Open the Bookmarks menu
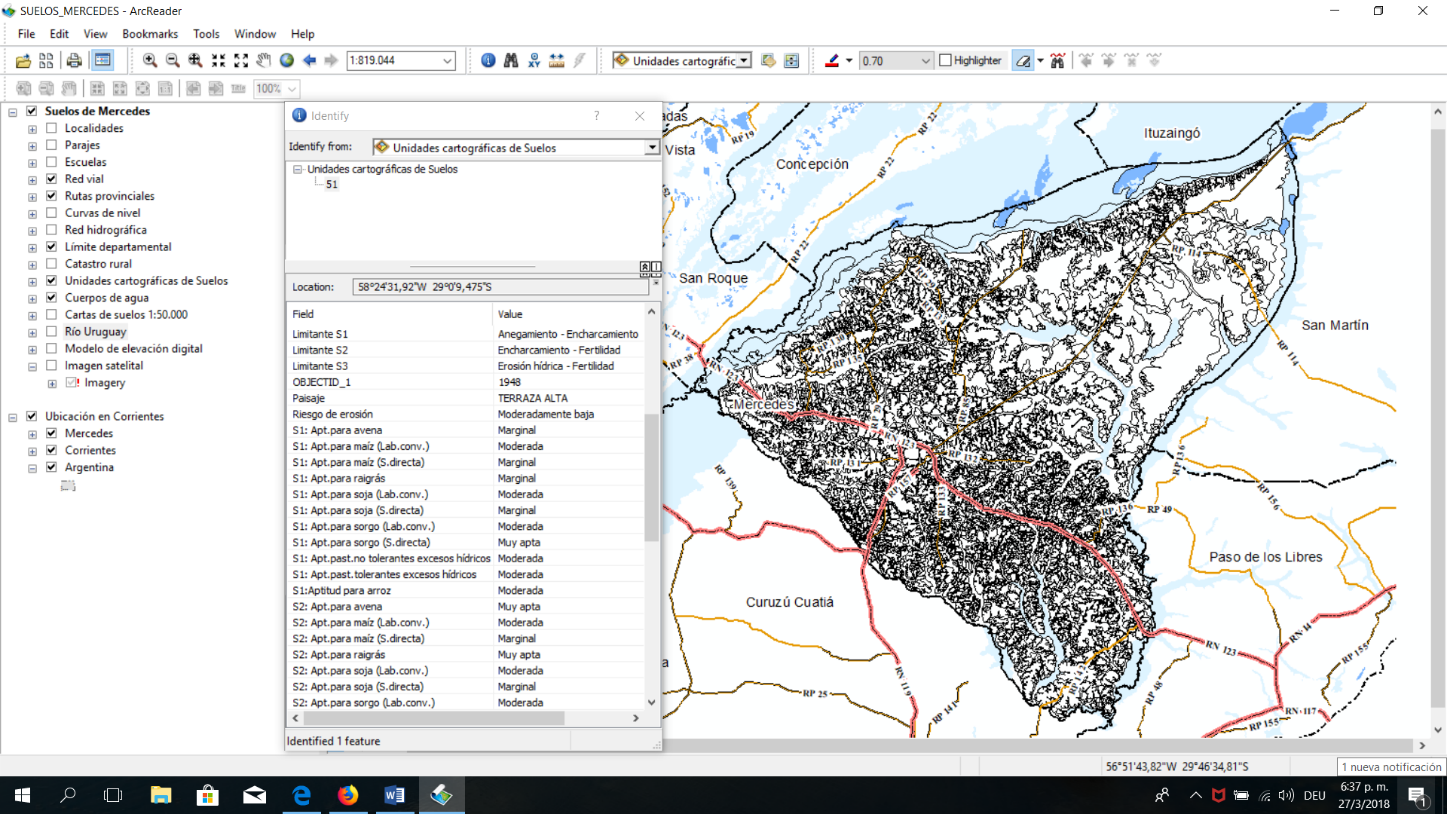Screen dimensions: 1447x814 [x=150, y=34]
